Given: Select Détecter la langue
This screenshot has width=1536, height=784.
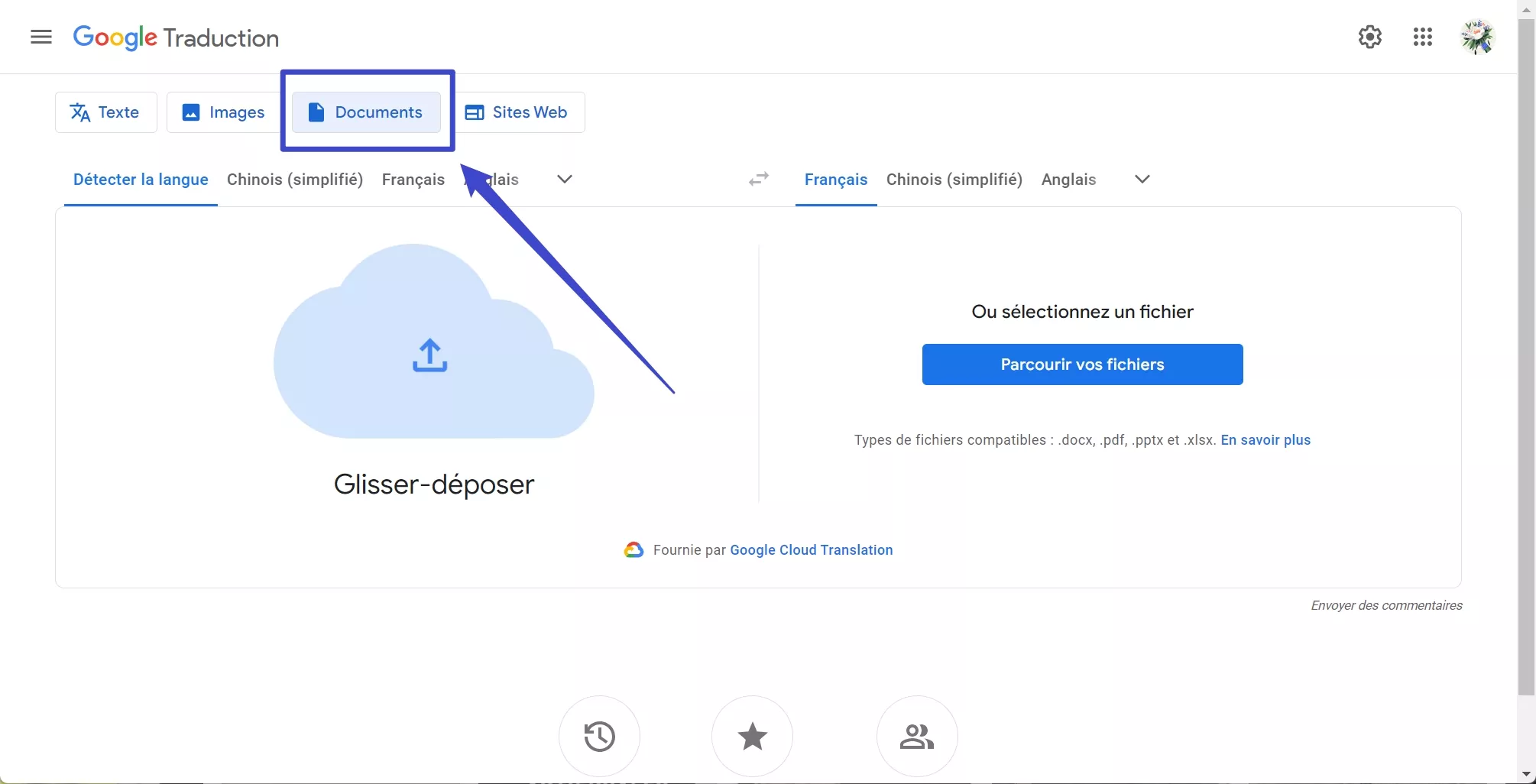Looking at the screenshot, I should pos(141,179).
